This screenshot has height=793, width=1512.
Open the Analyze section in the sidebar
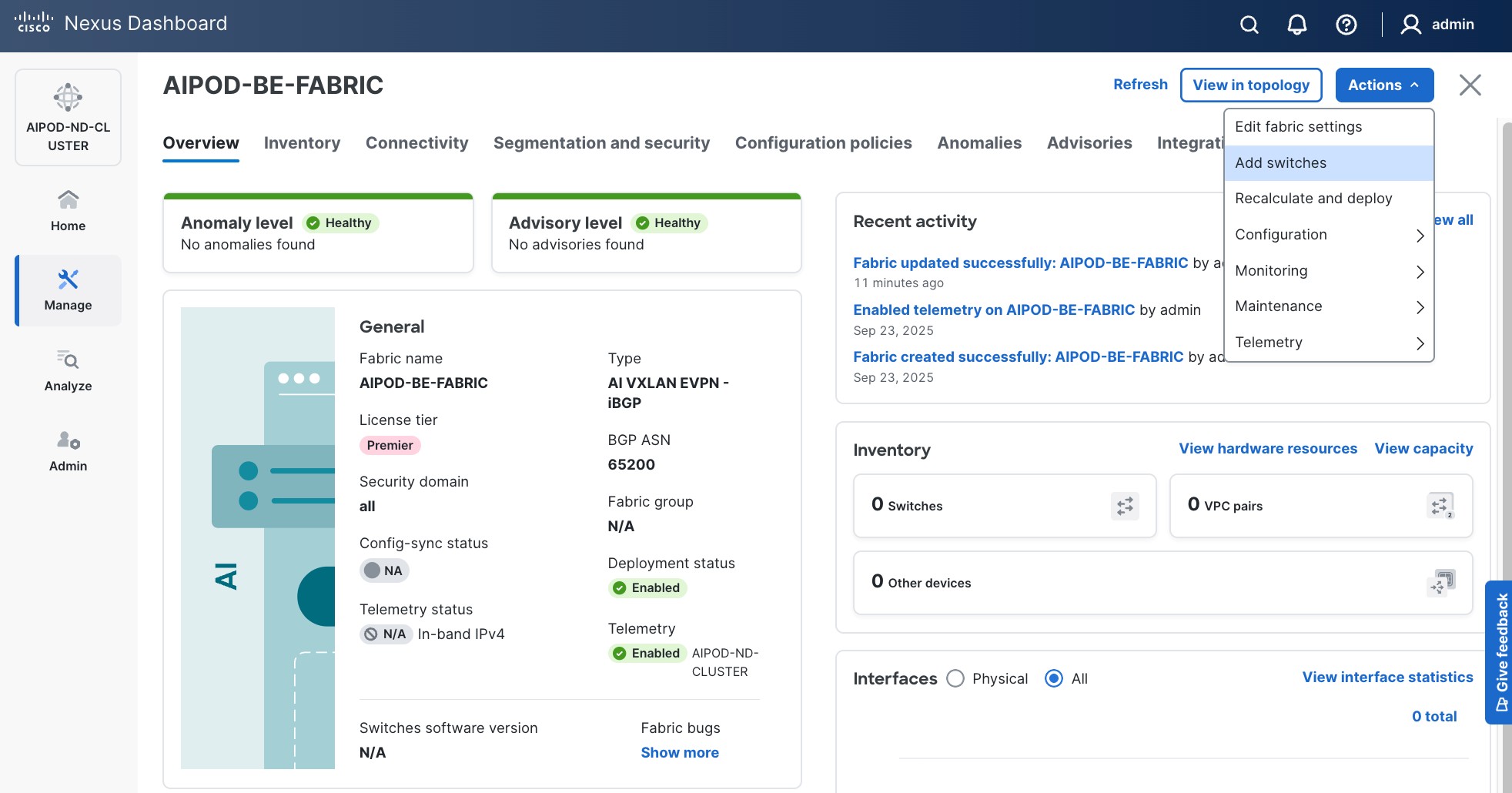68,370
